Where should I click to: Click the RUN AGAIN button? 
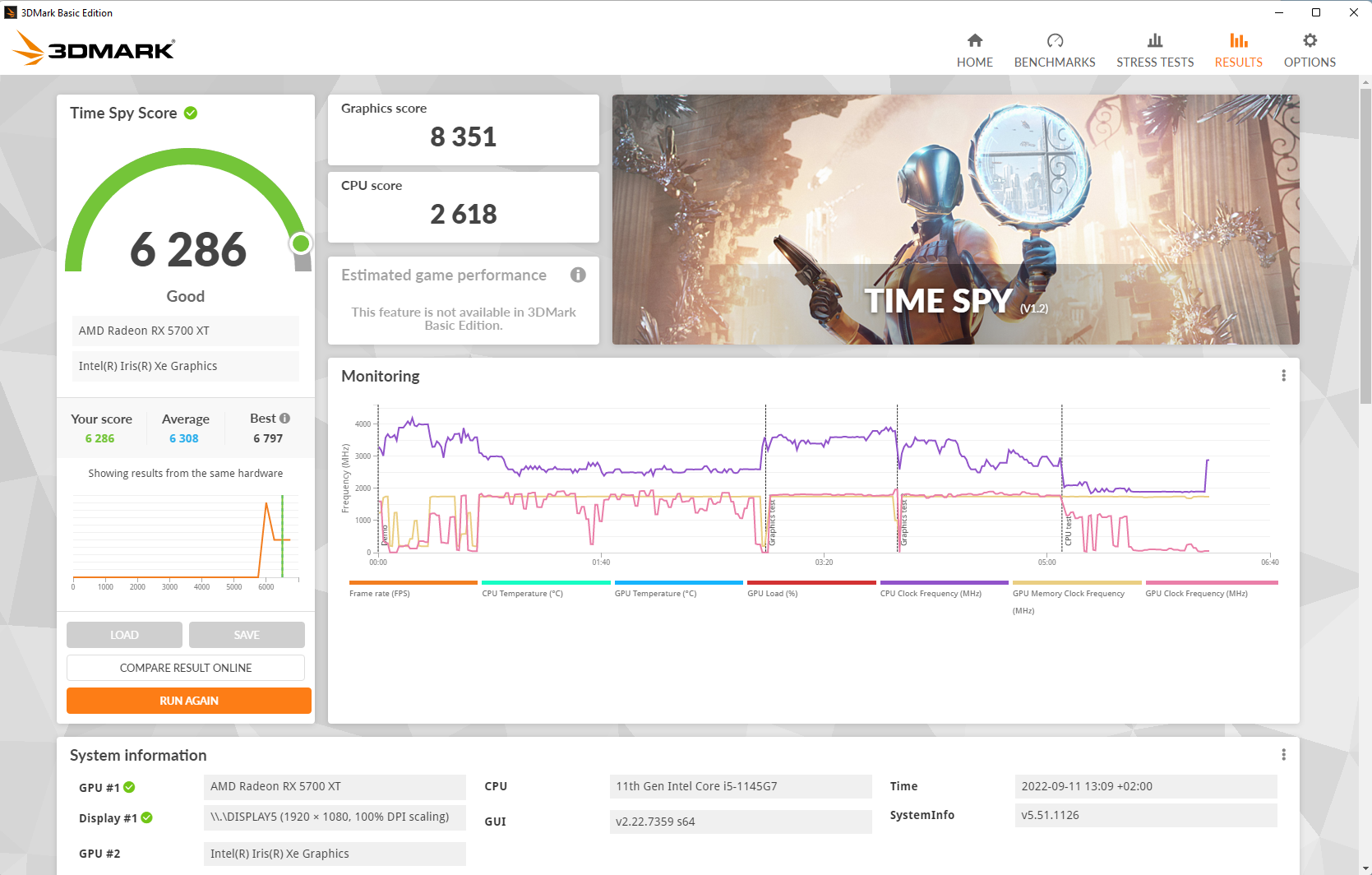tap(189, 701)
